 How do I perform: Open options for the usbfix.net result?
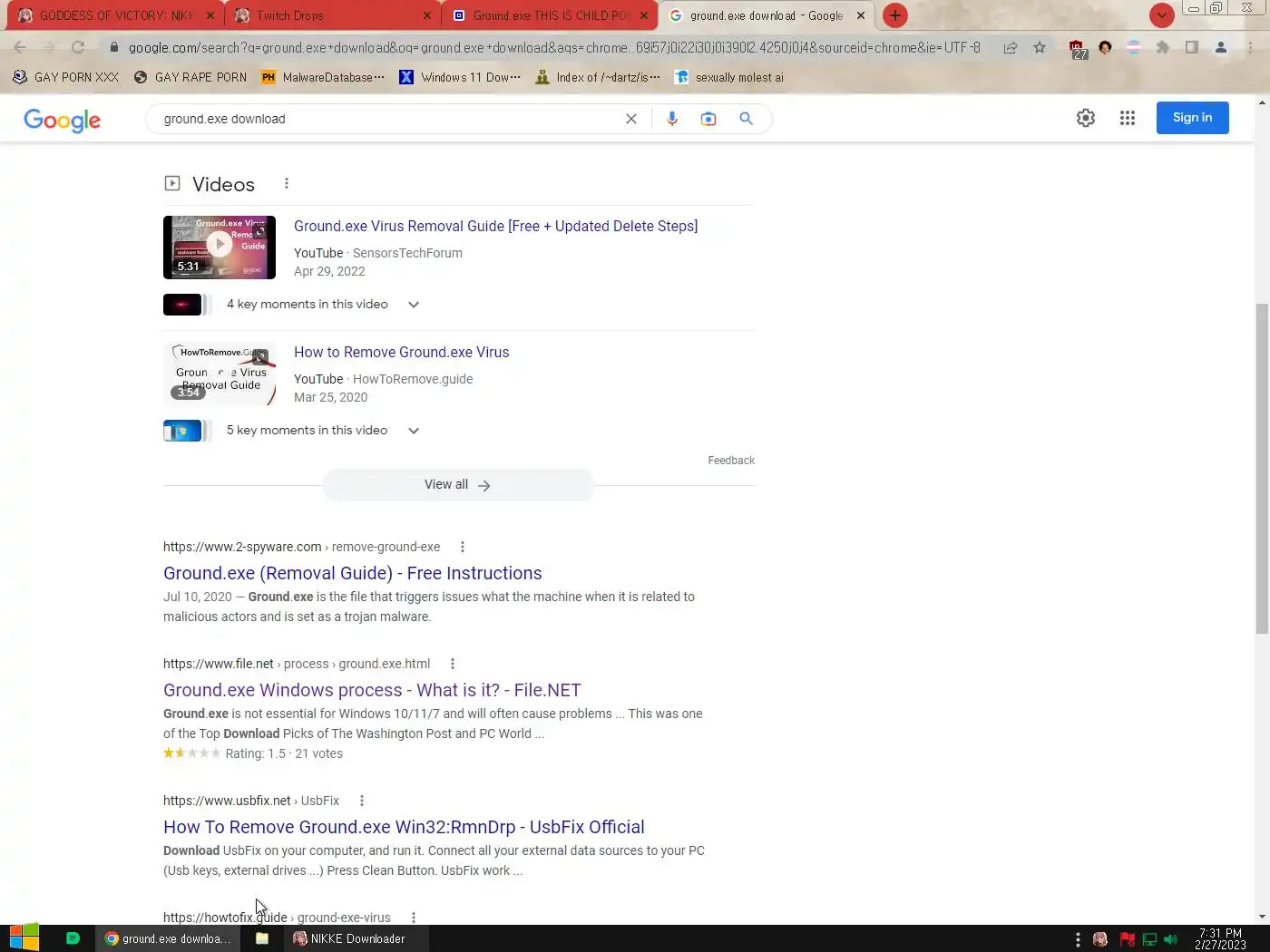[x=362, y=801]
